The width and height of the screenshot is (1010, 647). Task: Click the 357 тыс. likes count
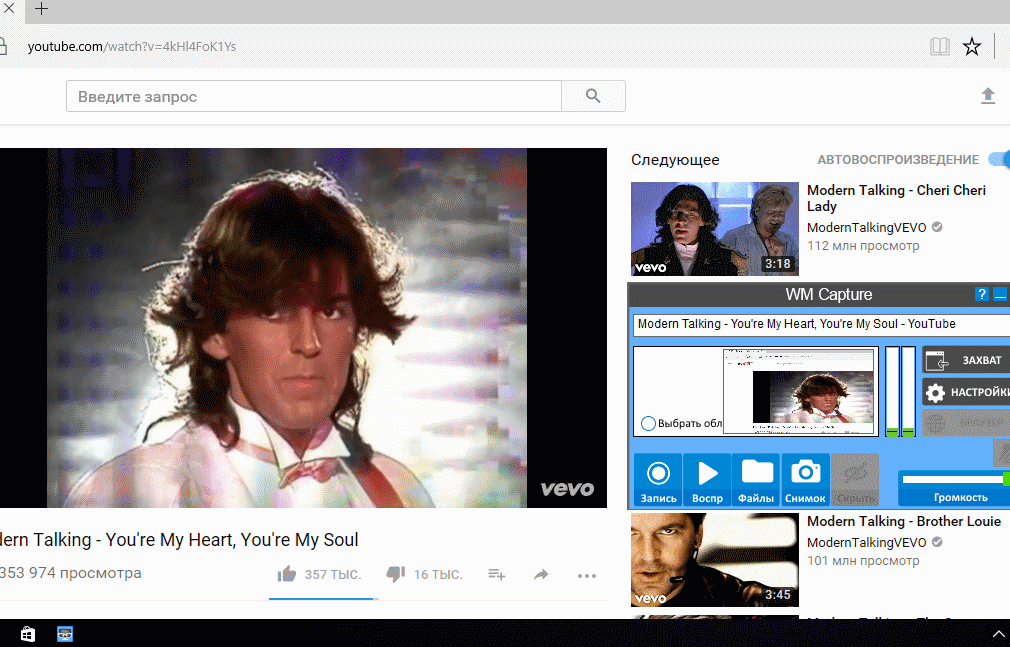[x=332, y=574]
